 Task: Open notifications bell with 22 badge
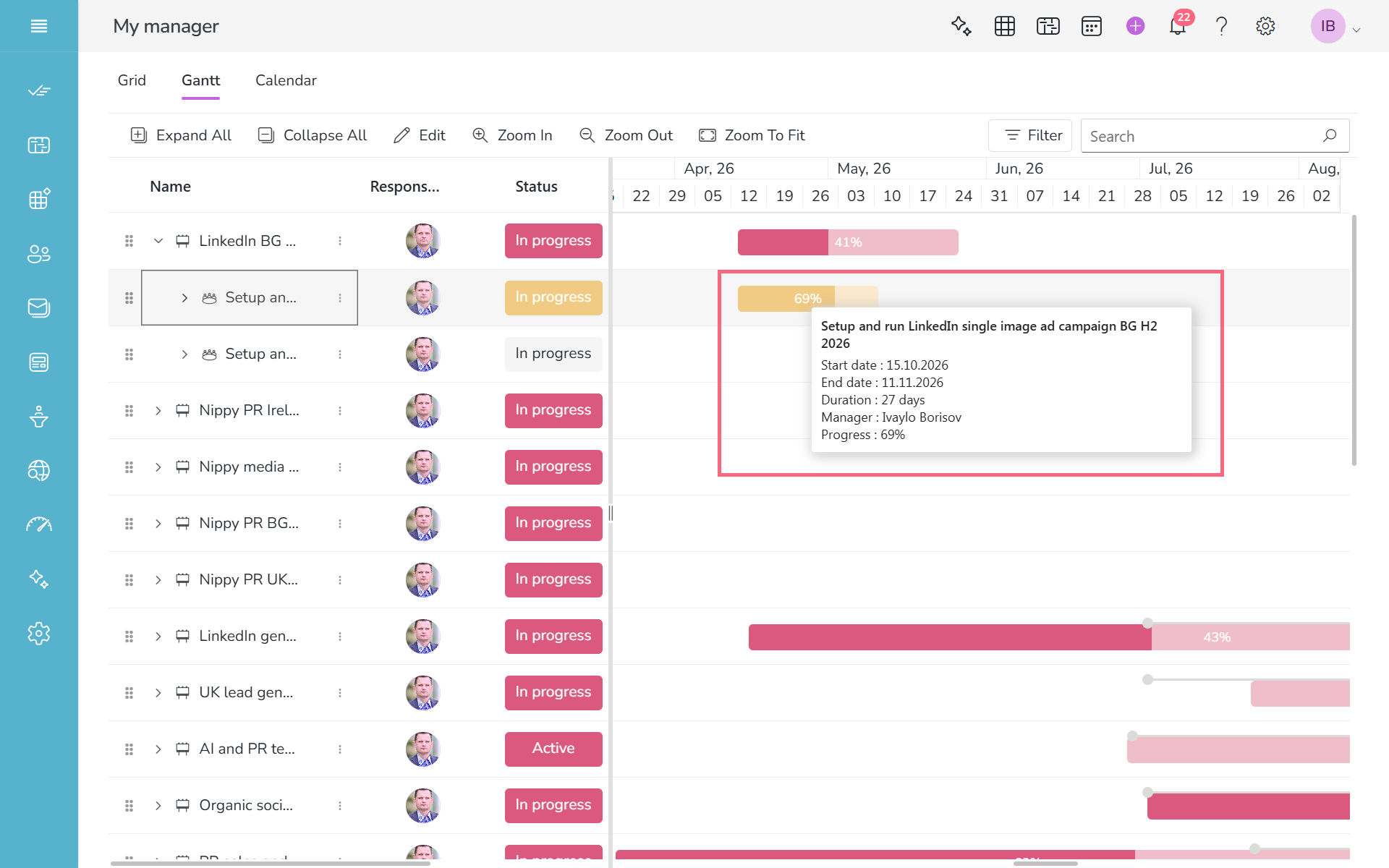(1178, 26)
